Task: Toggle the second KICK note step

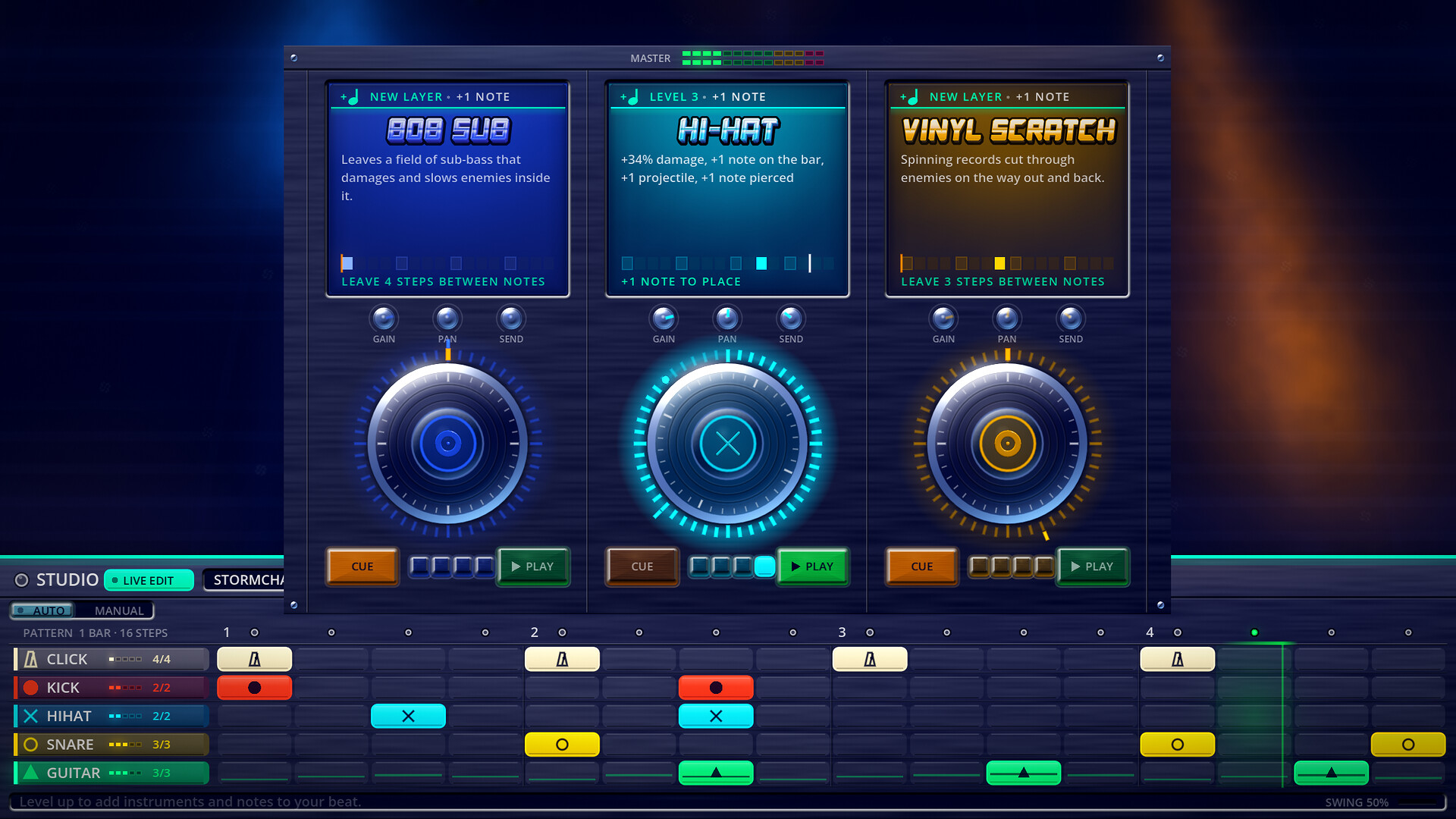Action: (x=716, y=688)
